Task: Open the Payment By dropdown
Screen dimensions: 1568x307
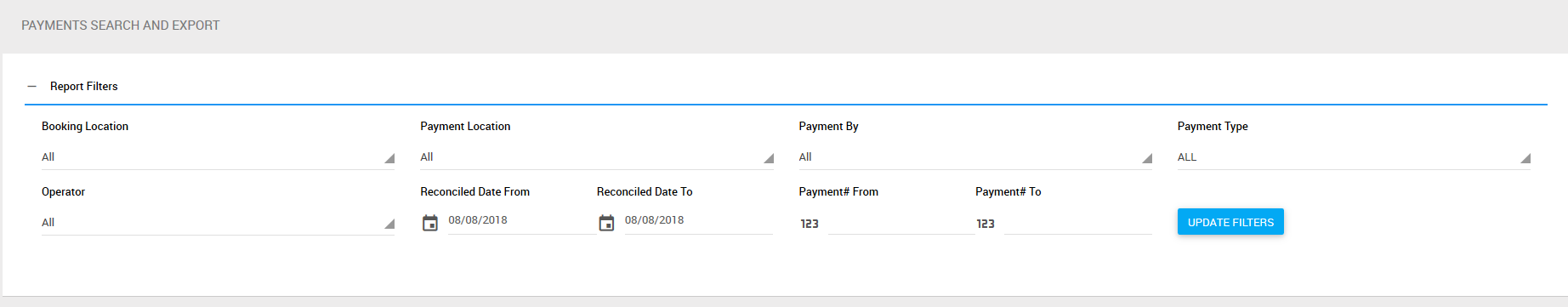Action: pos(975,157)
